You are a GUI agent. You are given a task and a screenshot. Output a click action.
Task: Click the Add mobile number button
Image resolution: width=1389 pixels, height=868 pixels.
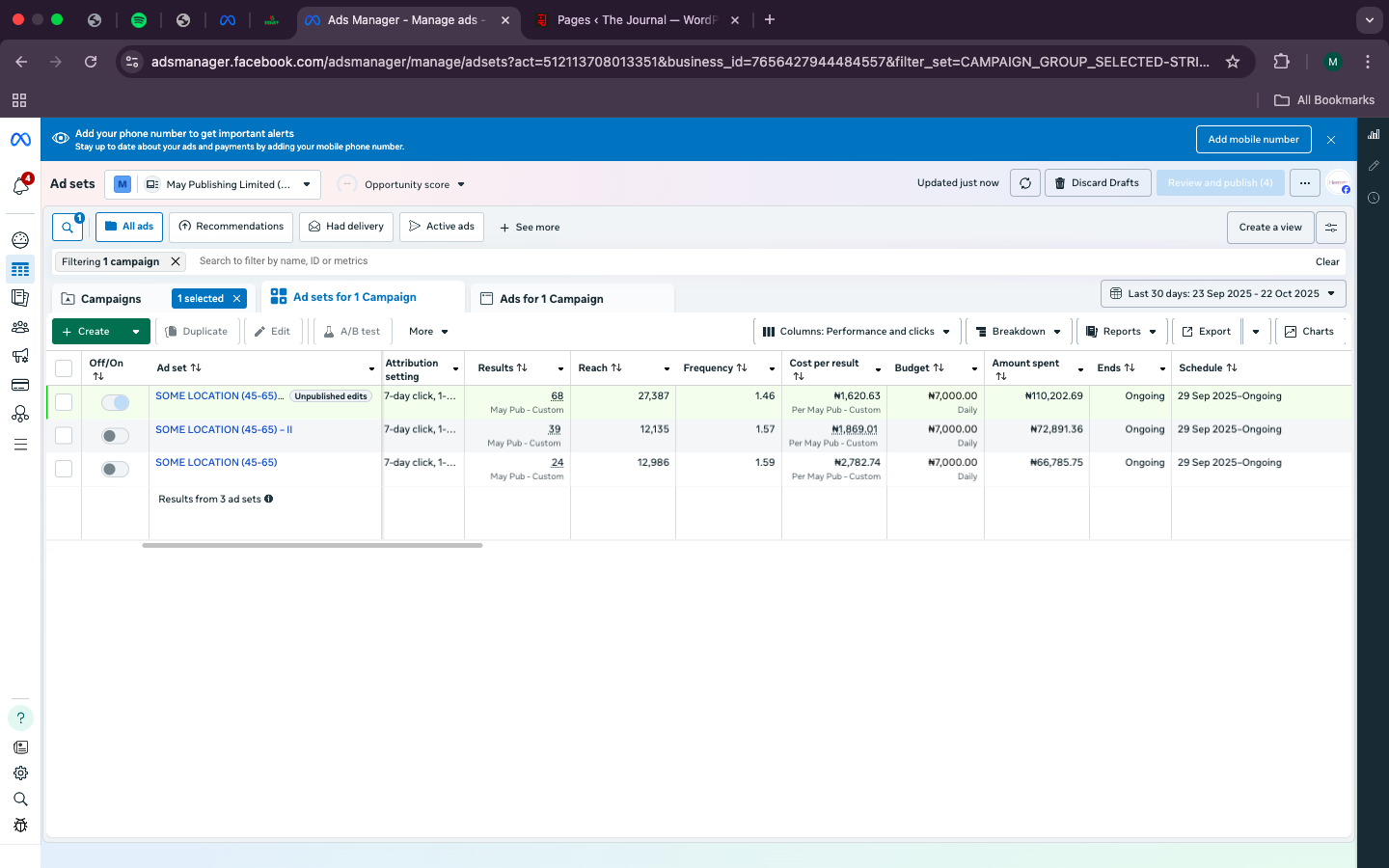(x=1253, y=140)
